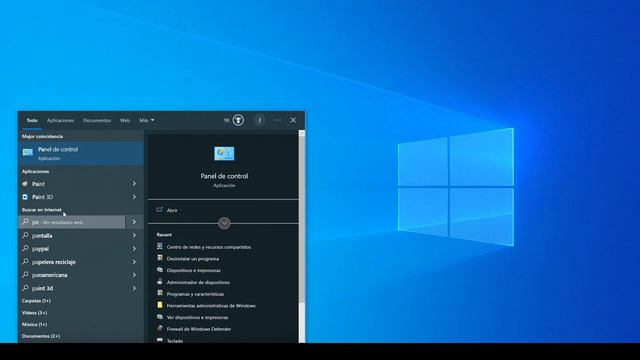Open Firewall de Windows Defender
640x360 pixels.
(x=199, y=329)
